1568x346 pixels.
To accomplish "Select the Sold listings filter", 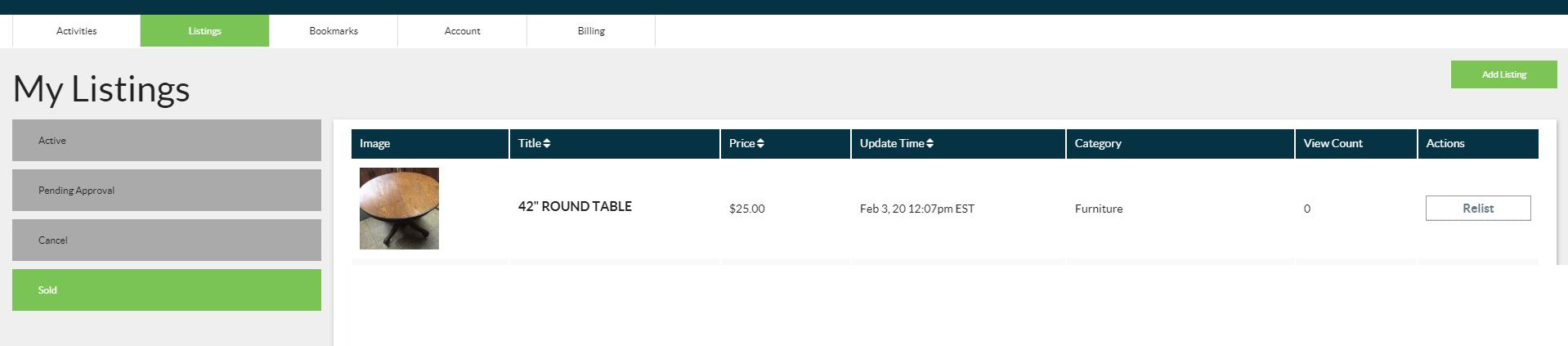I will click(167, 290).
